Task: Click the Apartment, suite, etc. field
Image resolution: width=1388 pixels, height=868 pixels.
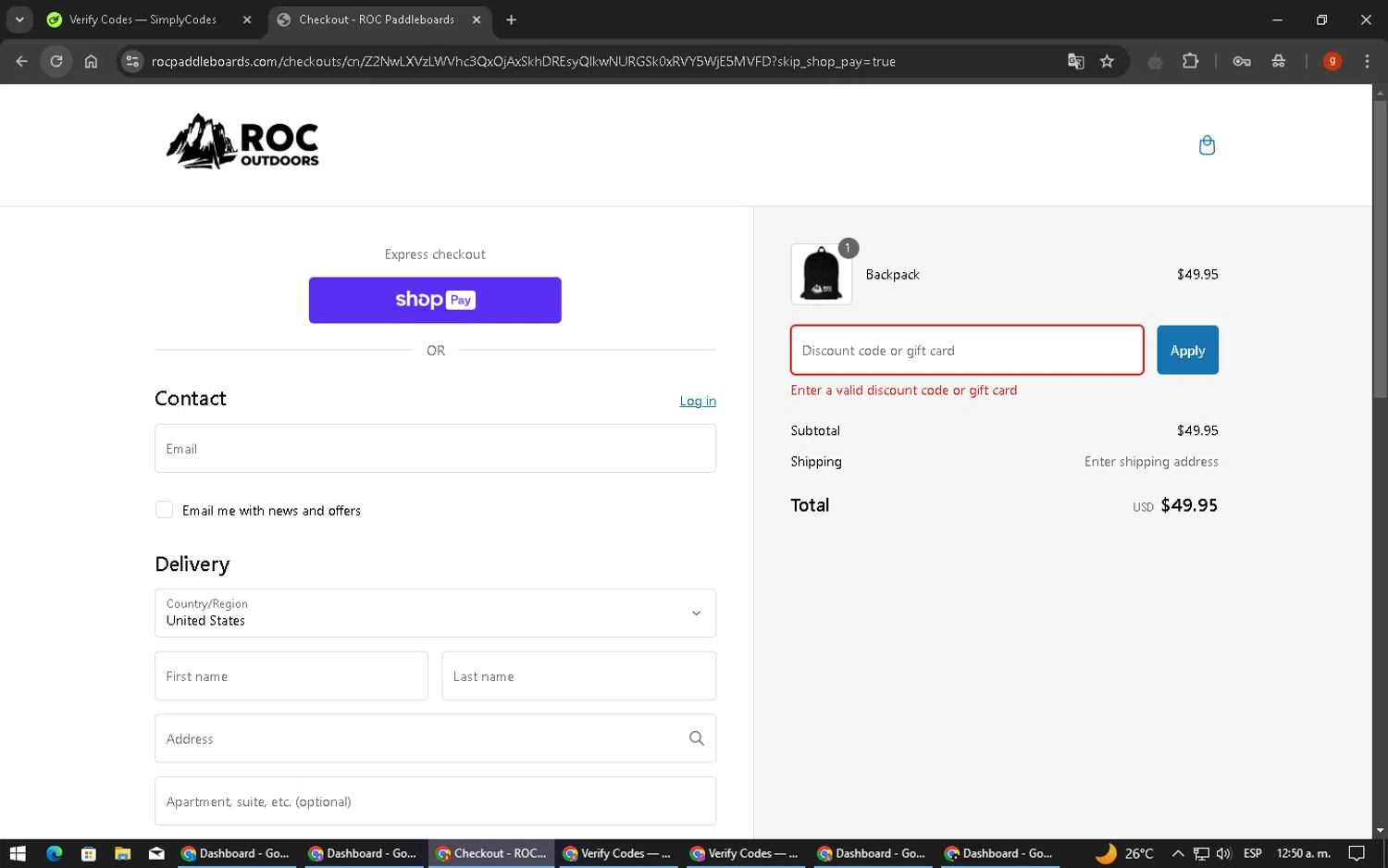Action: click(435, 801)
